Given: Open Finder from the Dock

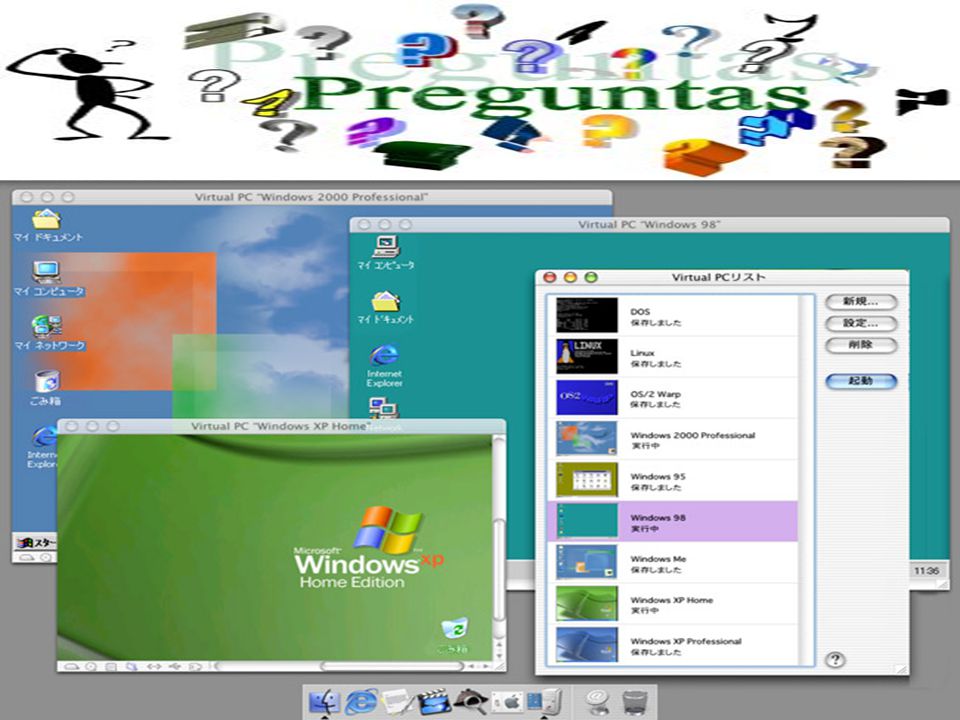Looking at the screenshot, I should [325, 700].
